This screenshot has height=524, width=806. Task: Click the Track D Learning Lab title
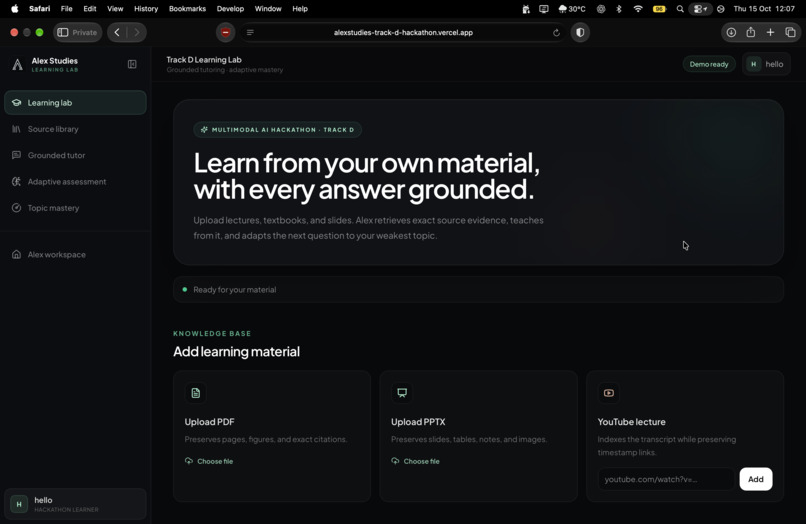204,60
